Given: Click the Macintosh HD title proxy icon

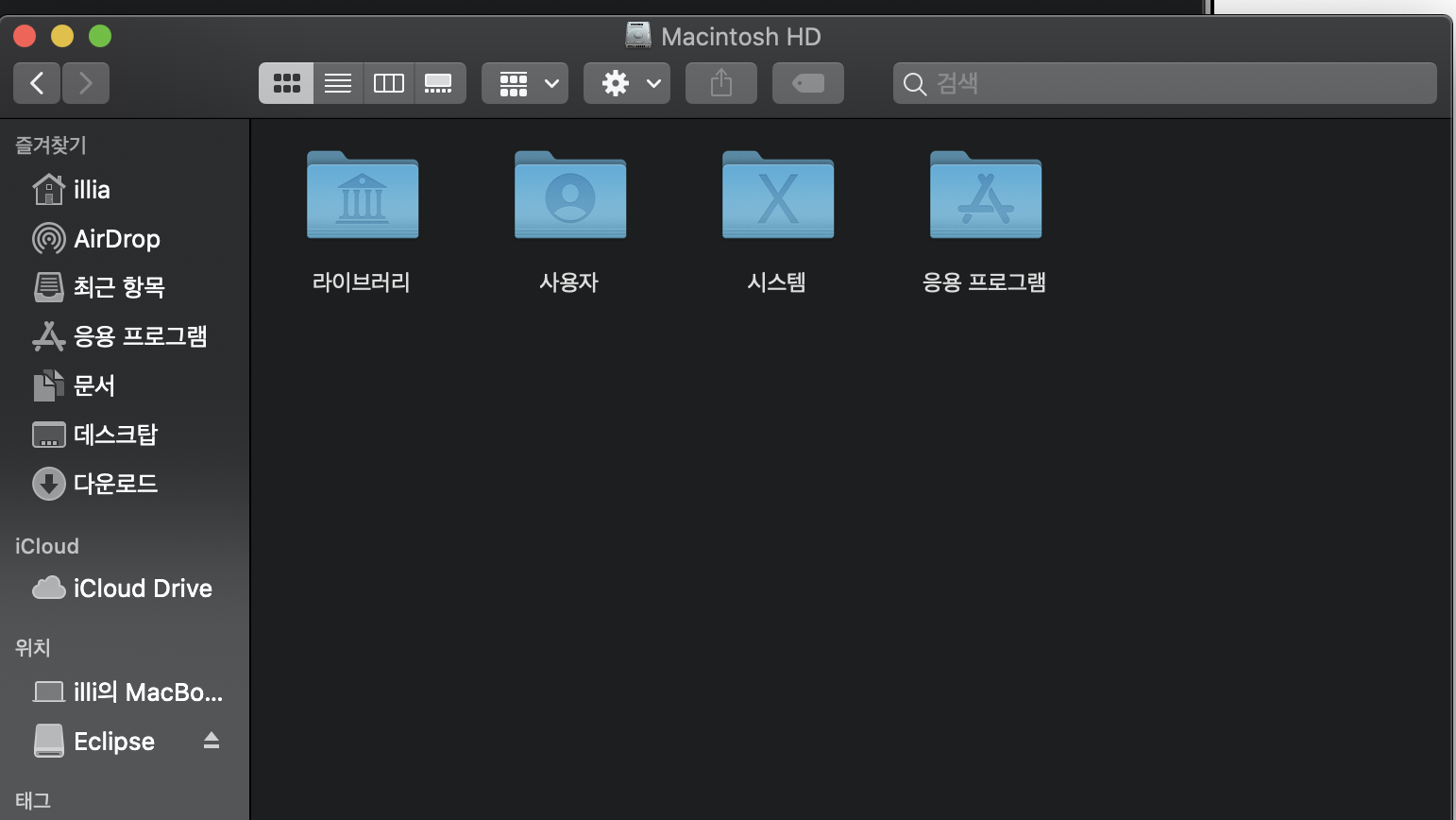Looking at the screenshot, I should click(638, 36).
